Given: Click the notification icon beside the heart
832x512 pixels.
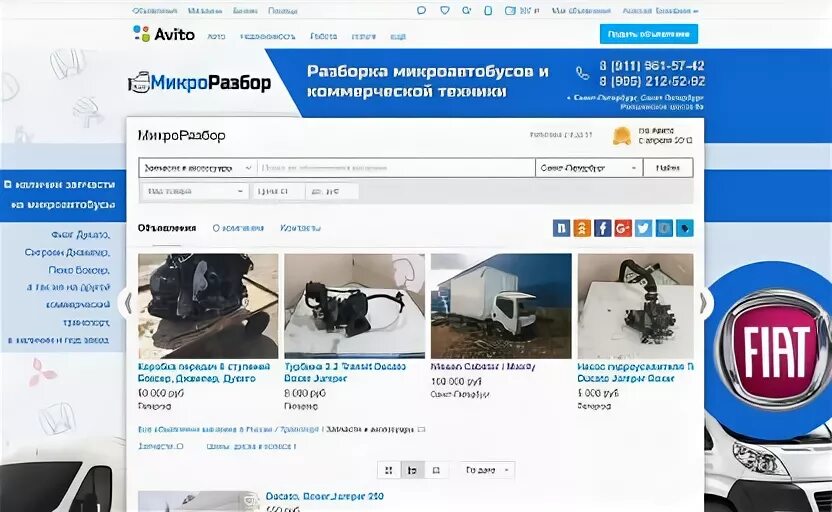Looking at the screenshot, I should pos(466,10).
